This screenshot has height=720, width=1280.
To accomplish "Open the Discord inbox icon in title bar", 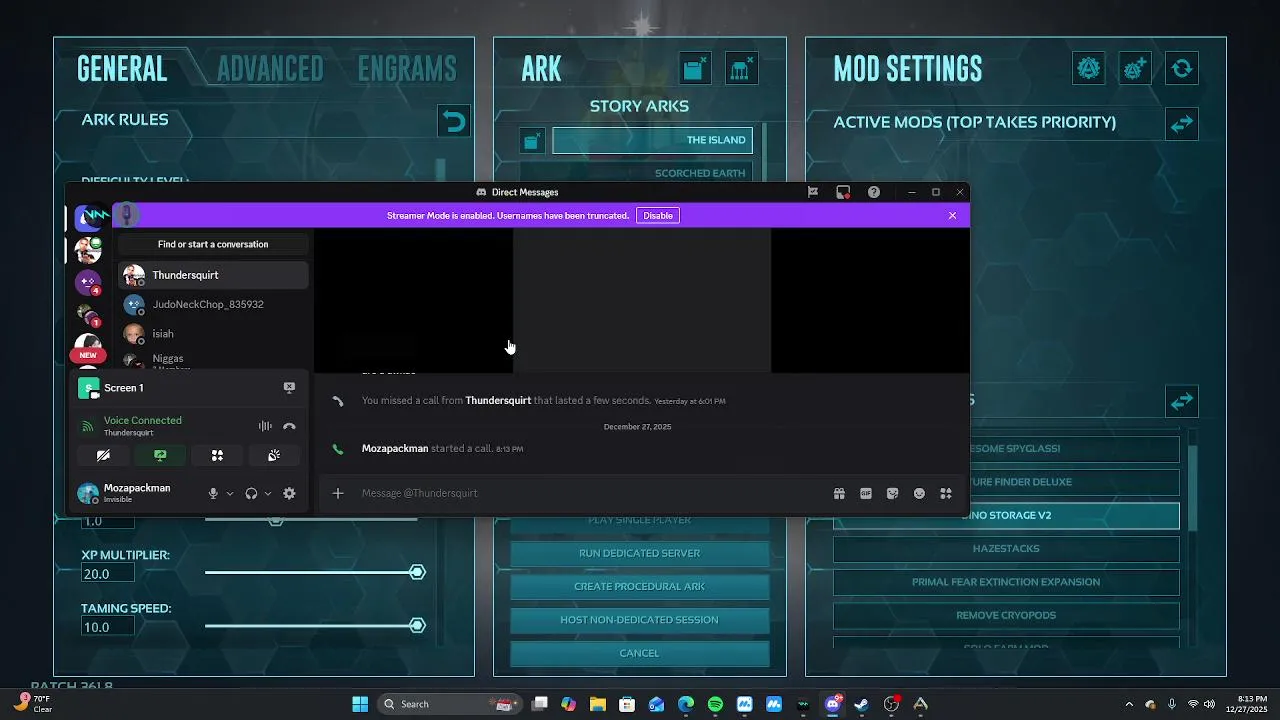I will [x=843, y=192].
